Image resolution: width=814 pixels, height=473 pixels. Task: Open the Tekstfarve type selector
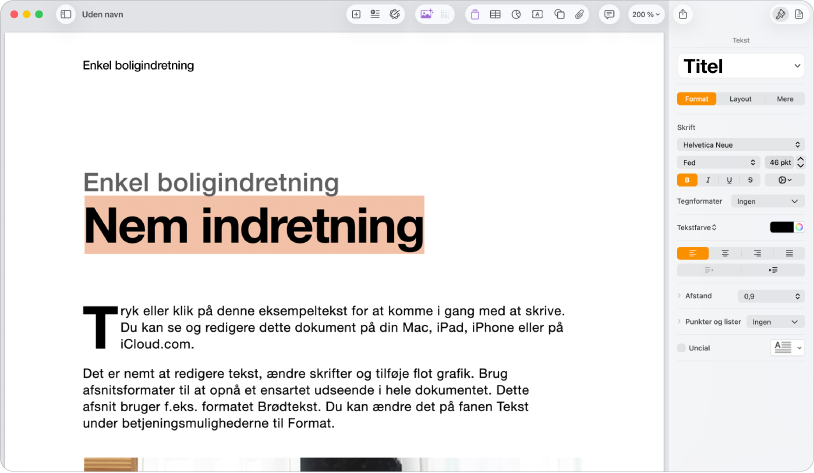(697, 227)
